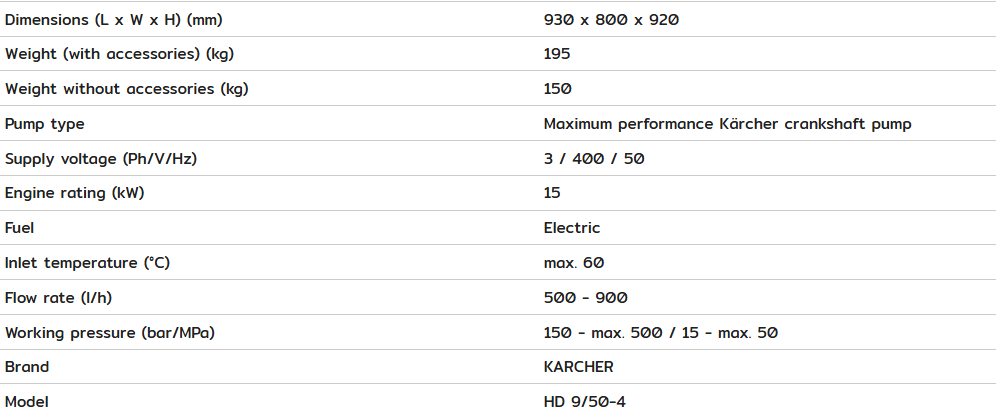The image size is (996, 418).
Task: Select Weight without accessories label
Action: [x=126, y=90]
